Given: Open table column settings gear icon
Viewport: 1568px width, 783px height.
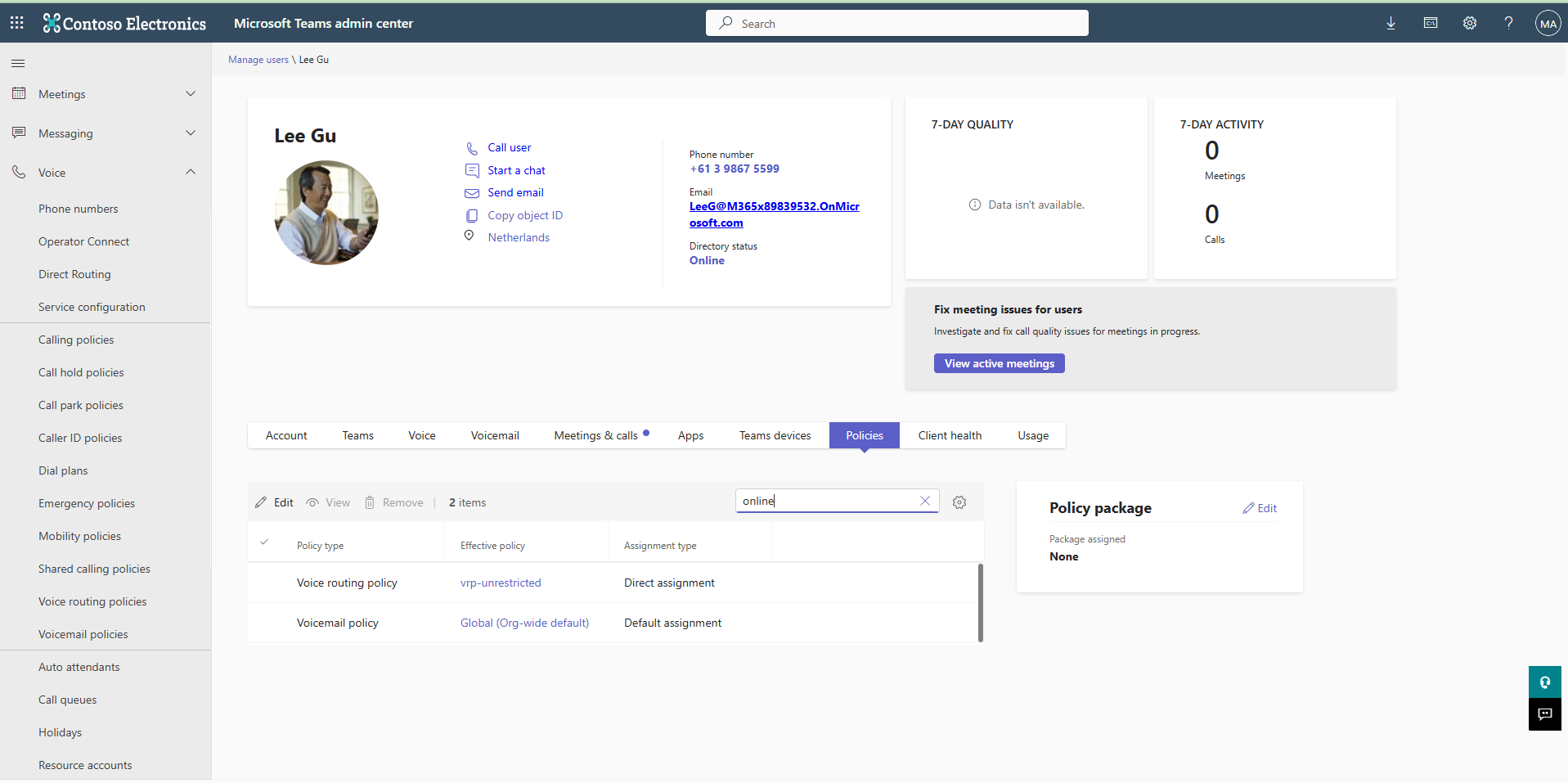Looking at the screenshot, I should 959,502.
